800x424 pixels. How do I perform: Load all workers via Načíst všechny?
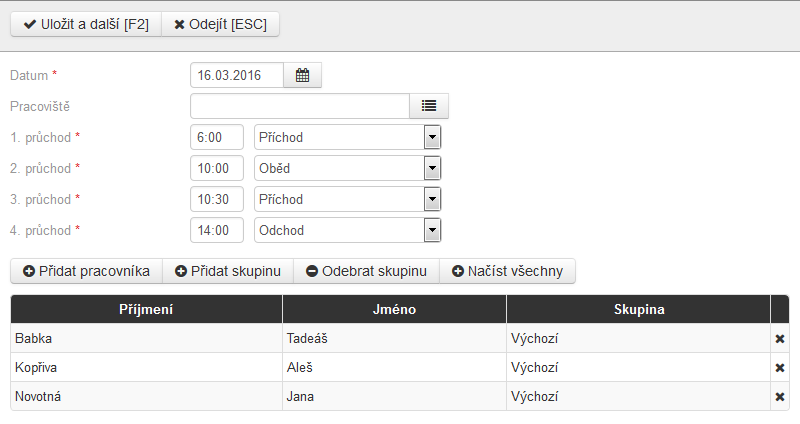pos(508,271)
